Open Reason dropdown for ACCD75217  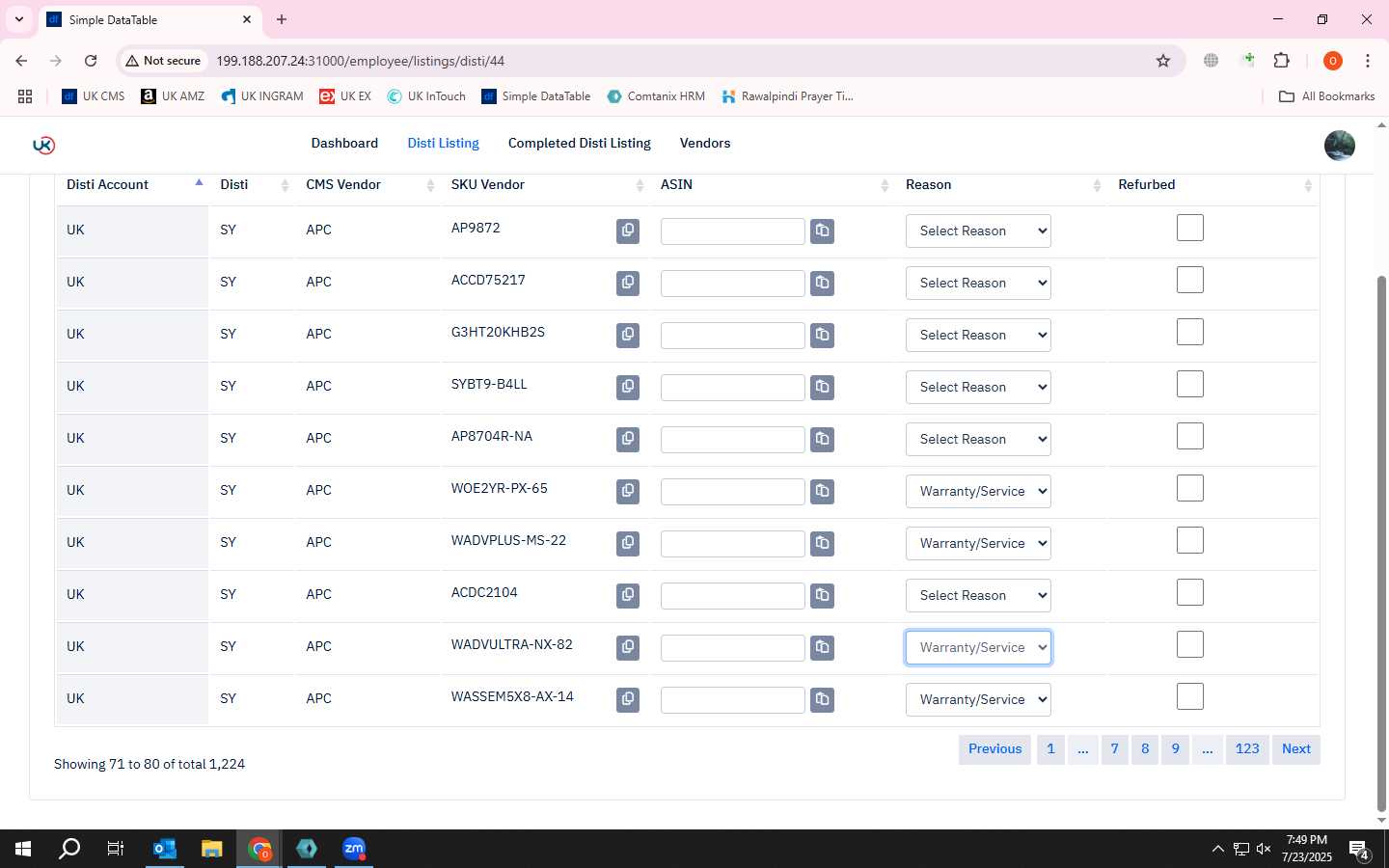coord(978,283)
